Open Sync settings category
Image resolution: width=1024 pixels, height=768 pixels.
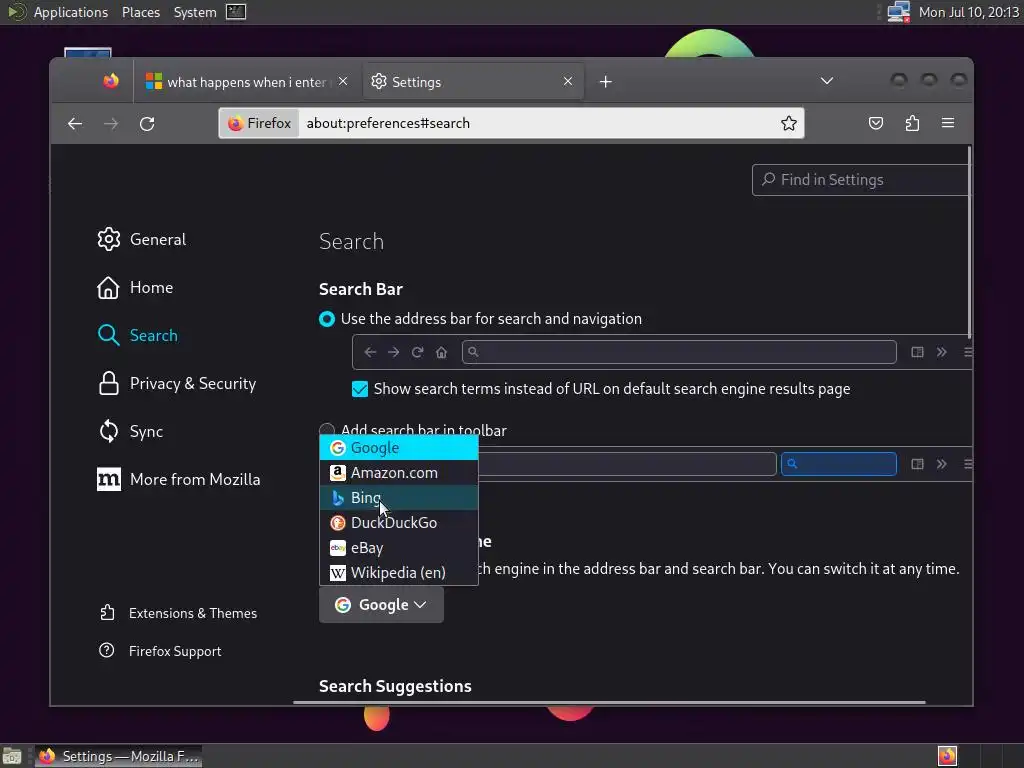tap(130, 432)
